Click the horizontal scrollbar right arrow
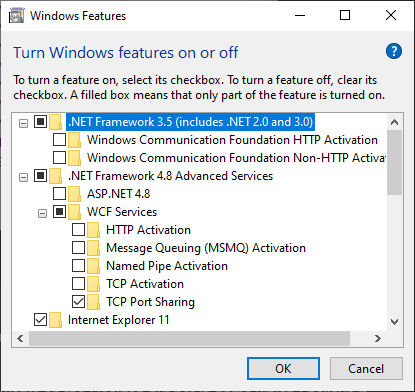 point(378,339)
